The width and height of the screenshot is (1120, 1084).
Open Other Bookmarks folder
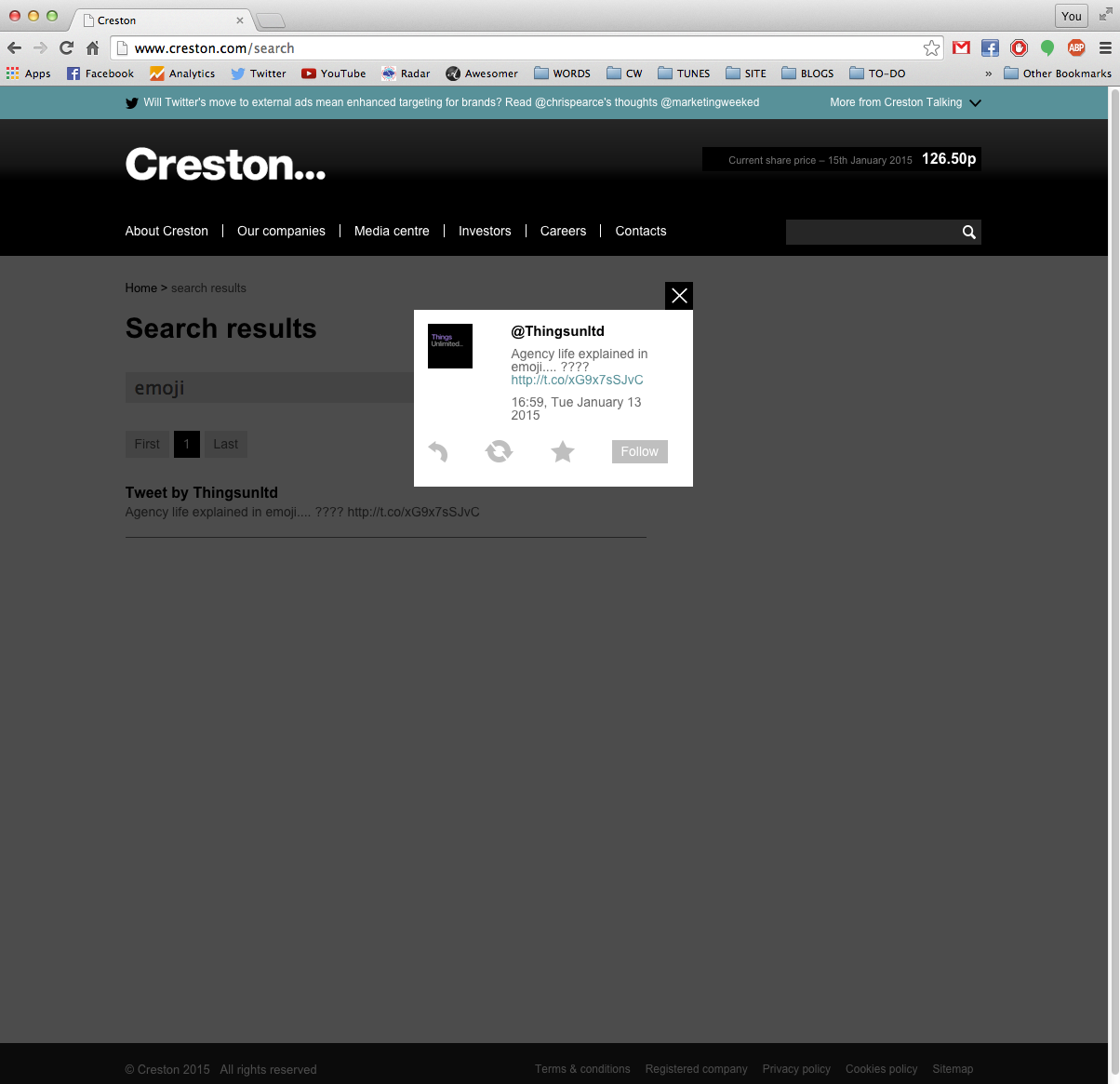pos(1058,74)
